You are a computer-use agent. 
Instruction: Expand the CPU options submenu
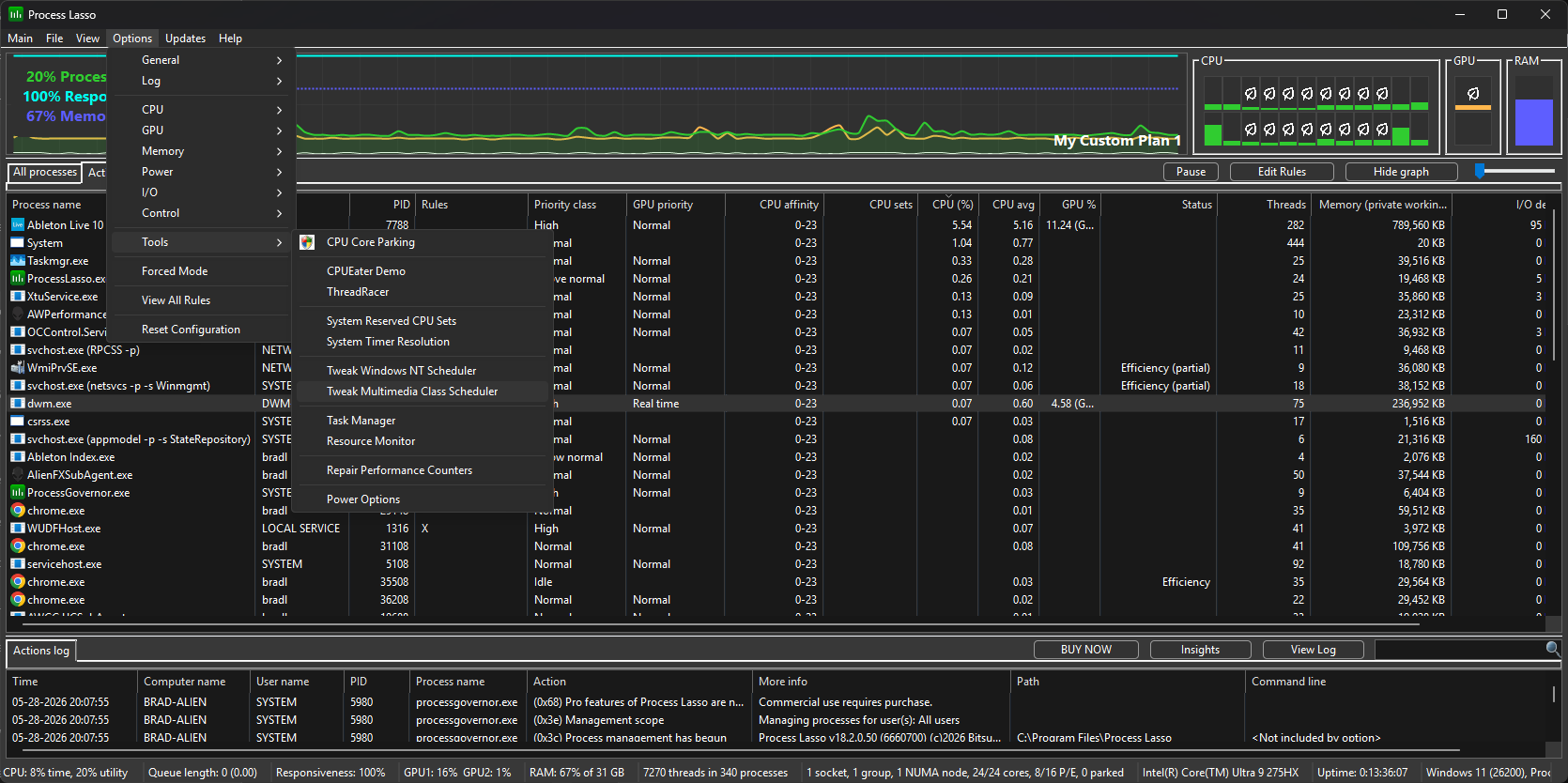coord(200,110)
